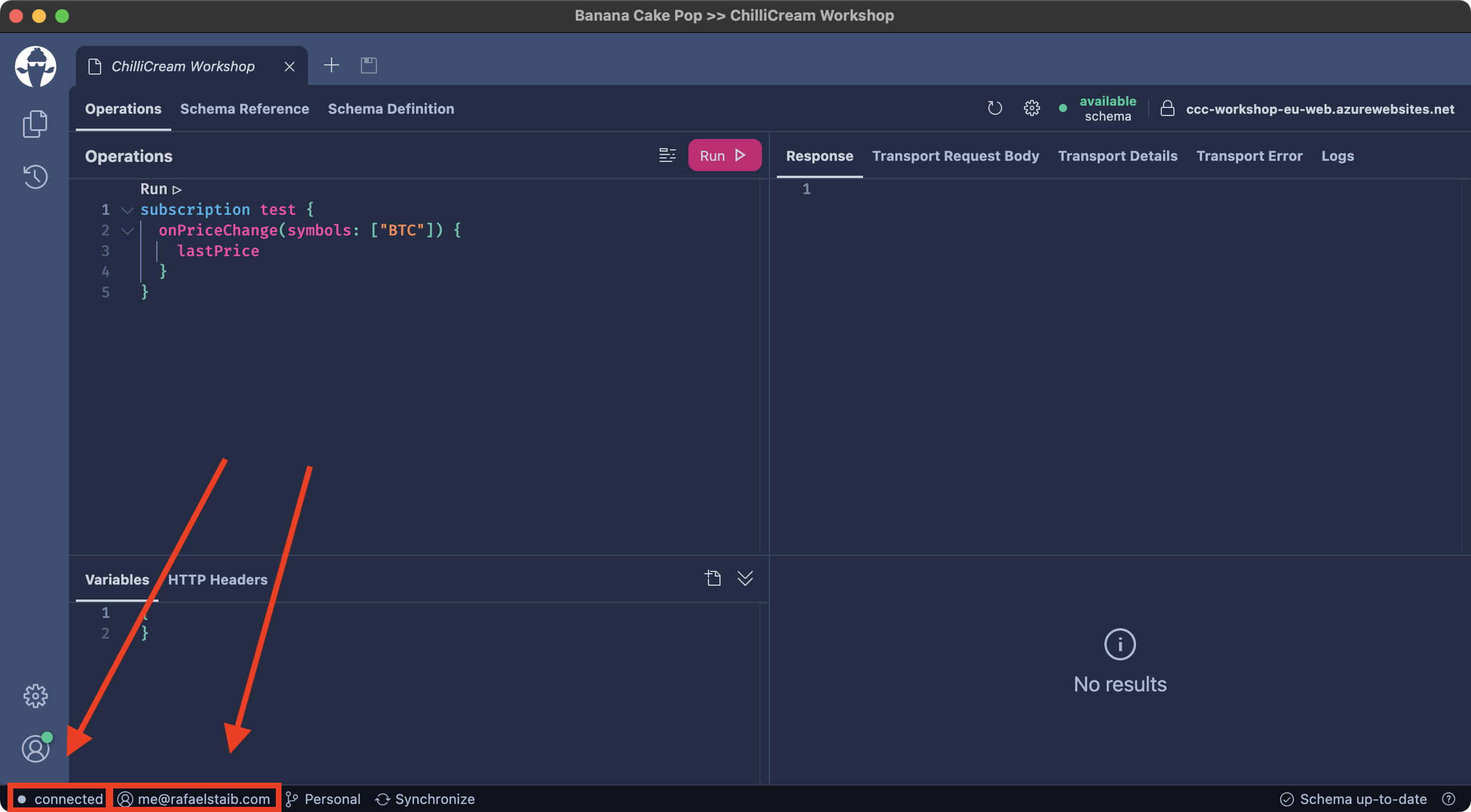Collapse the variables panel with chevron
This screenshot has width=1471, height=812.
(x=745, y=578)
